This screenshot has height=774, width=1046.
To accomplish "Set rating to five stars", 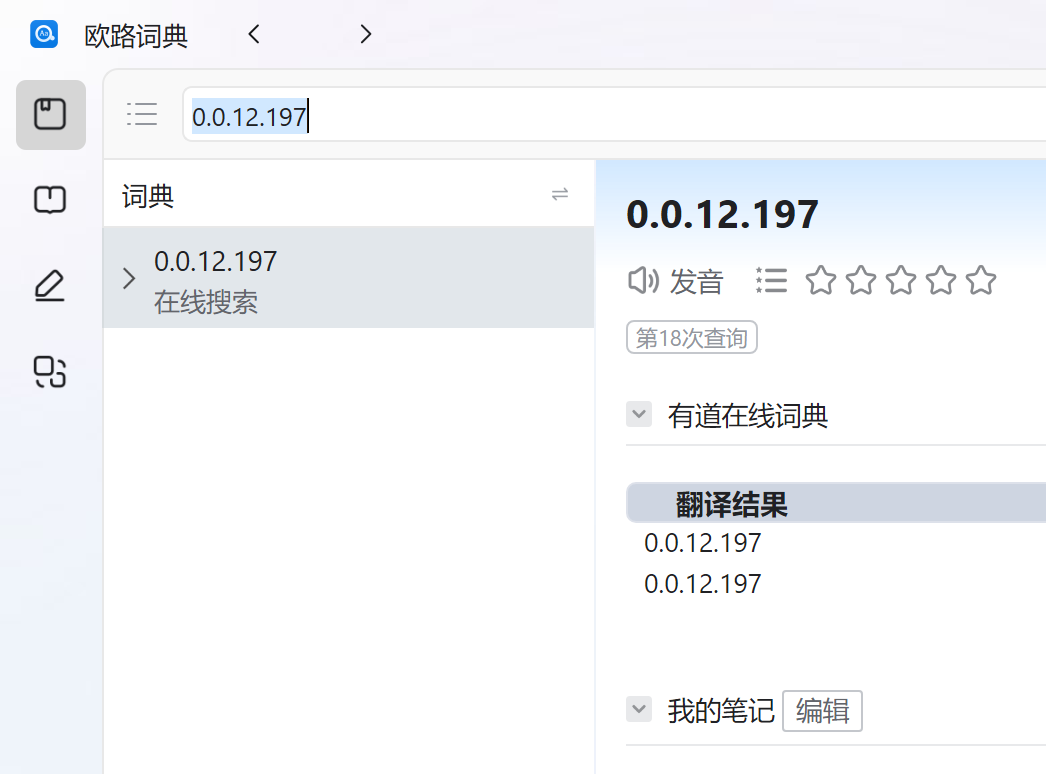I will point(981,281).
